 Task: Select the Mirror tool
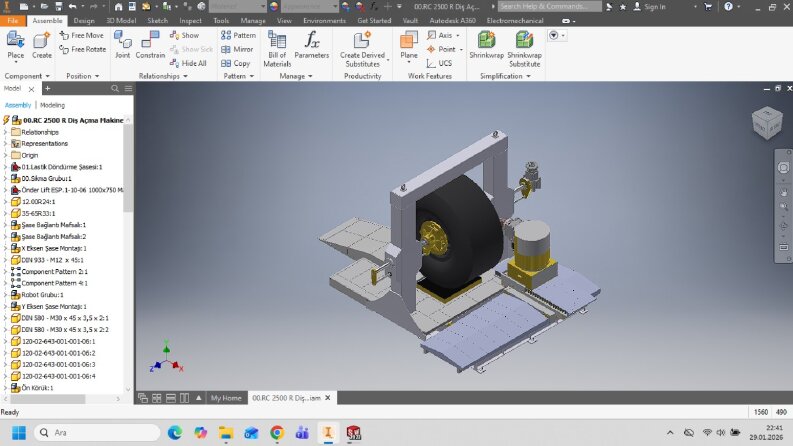coord(237,49)
